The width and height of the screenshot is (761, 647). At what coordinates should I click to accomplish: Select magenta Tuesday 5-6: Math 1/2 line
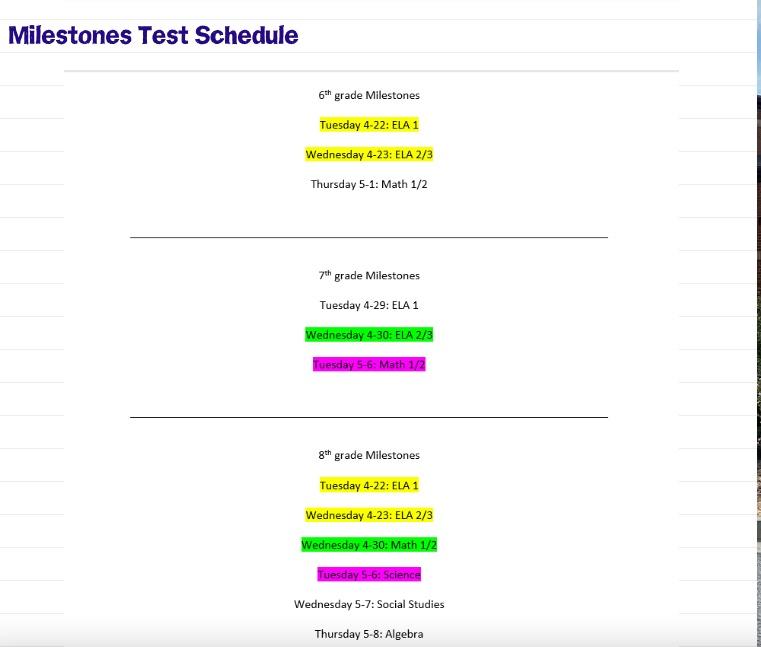tap(369, 365)
